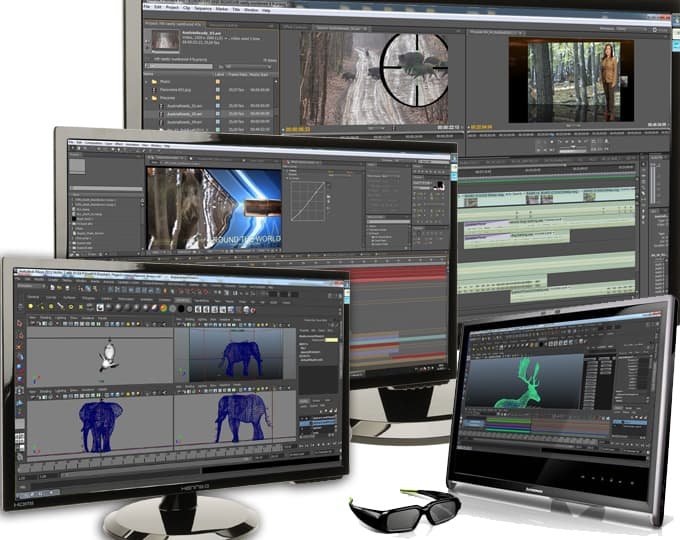Open the Project menu in Premiere Pro

[172, 7]
